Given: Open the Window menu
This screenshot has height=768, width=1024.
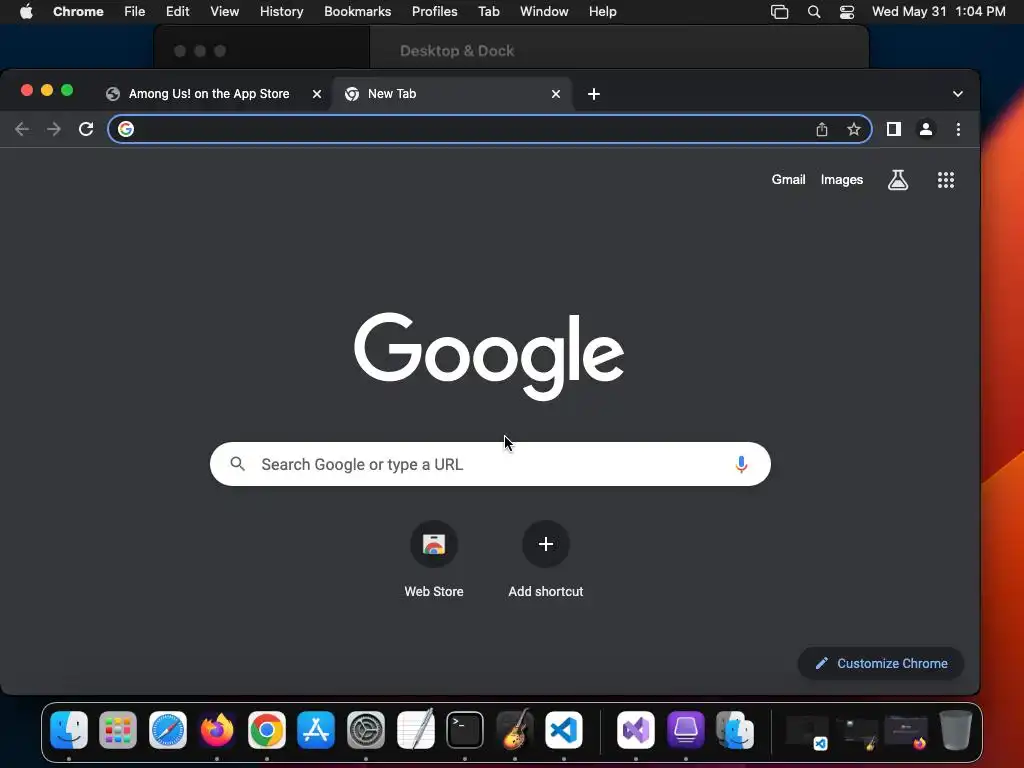Looking at the screenshot, I should [x=544, y=12].
